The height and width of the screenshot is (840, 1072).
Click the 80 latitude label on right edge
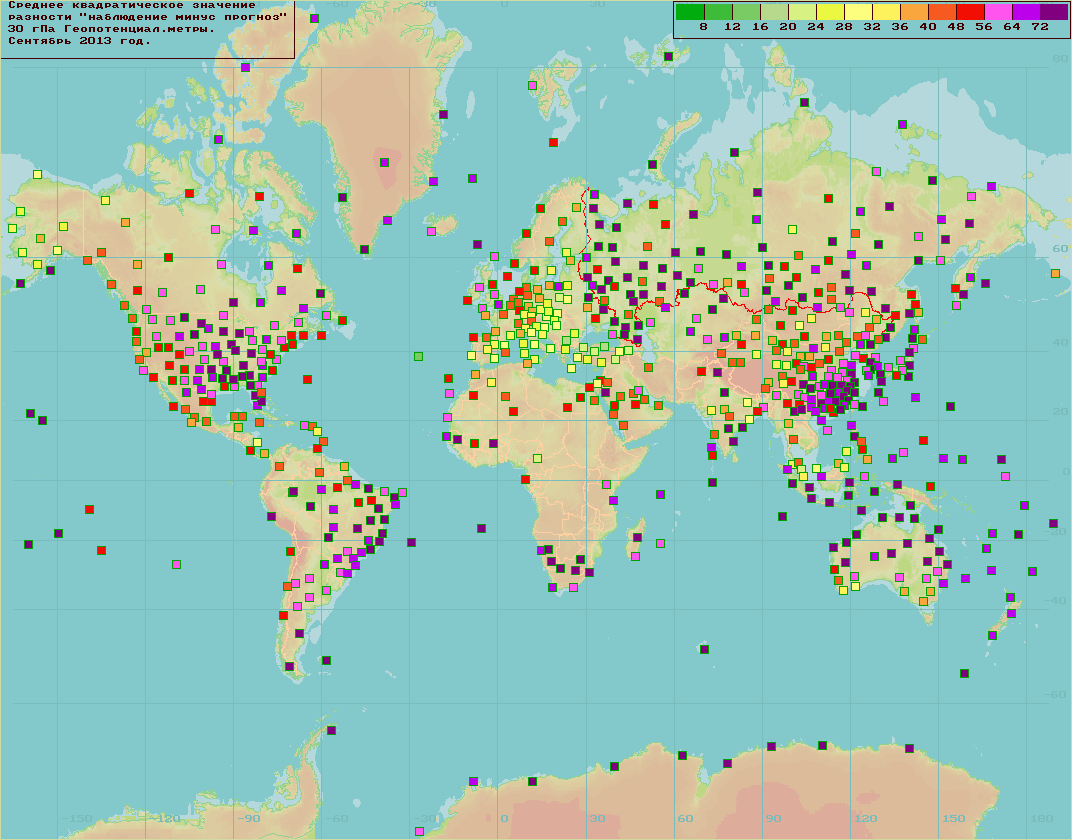point(1060,59)
